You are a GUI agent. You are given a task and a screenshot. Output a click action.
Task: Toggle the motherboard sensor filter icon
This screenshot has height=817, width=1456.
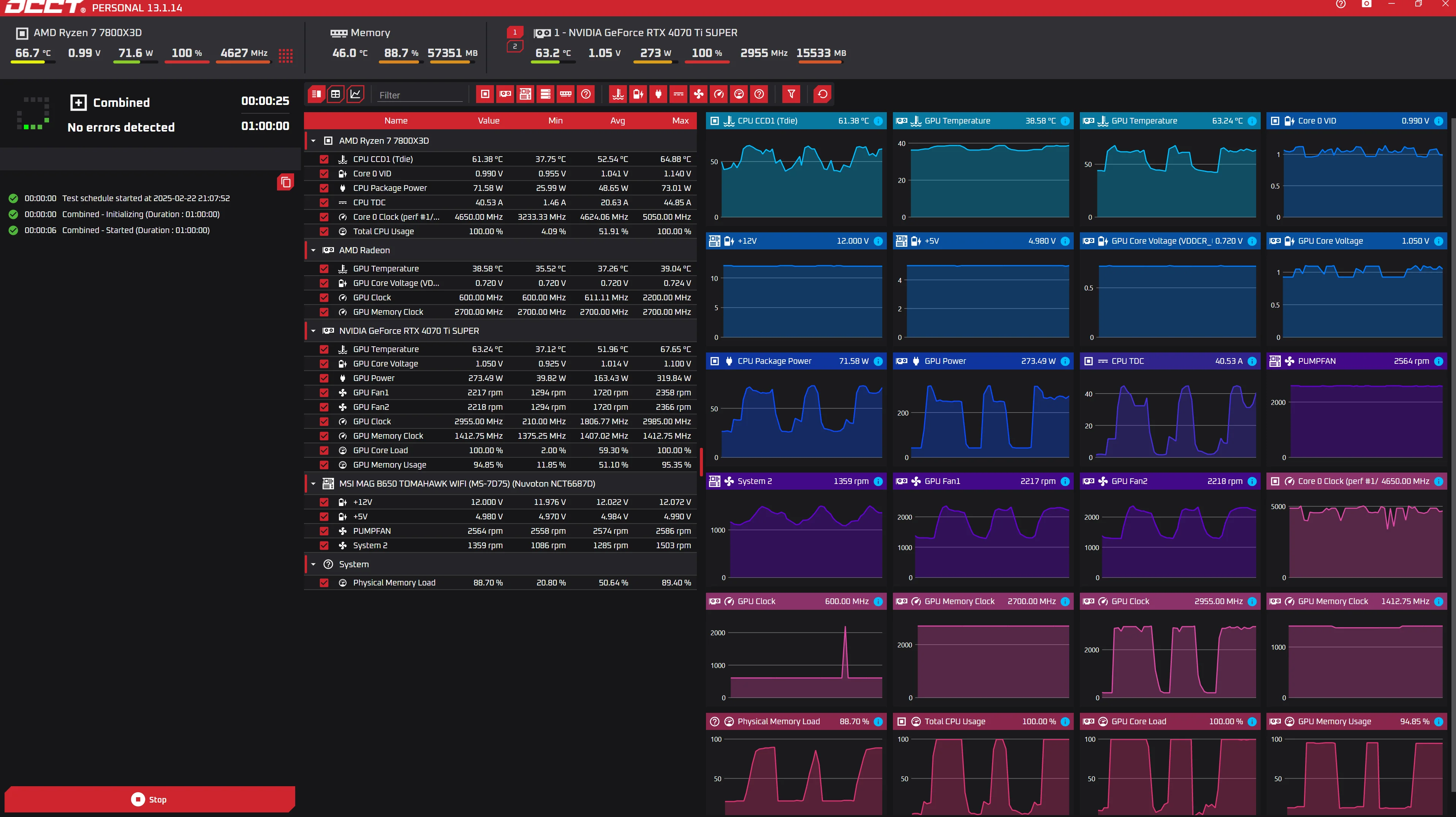coord(525,94)
